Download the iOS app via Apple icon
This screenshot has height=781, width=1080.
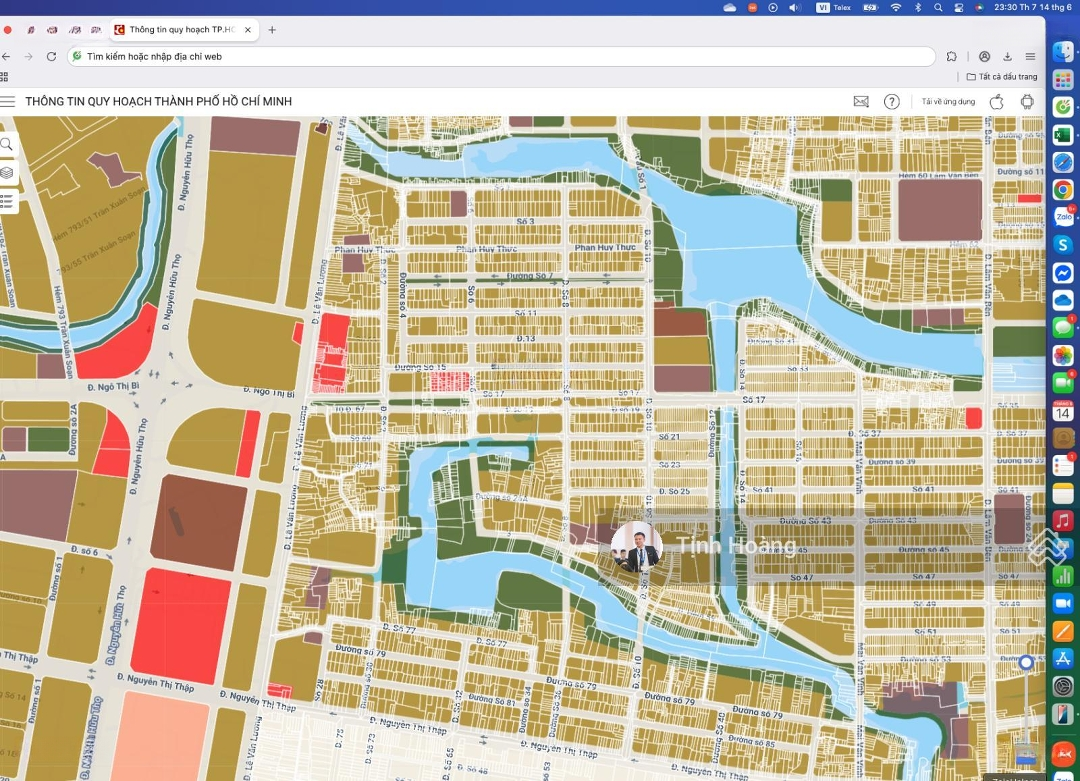point(996,101)
